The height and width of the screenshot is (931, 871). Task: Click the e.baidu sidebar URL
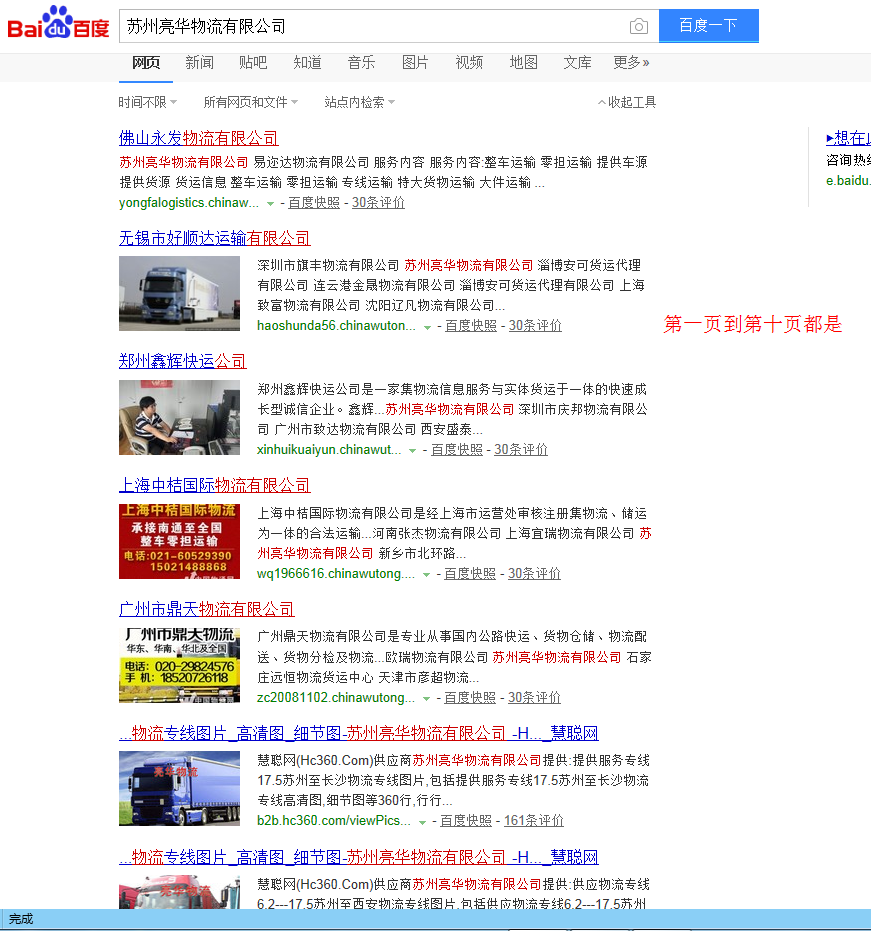848,180
